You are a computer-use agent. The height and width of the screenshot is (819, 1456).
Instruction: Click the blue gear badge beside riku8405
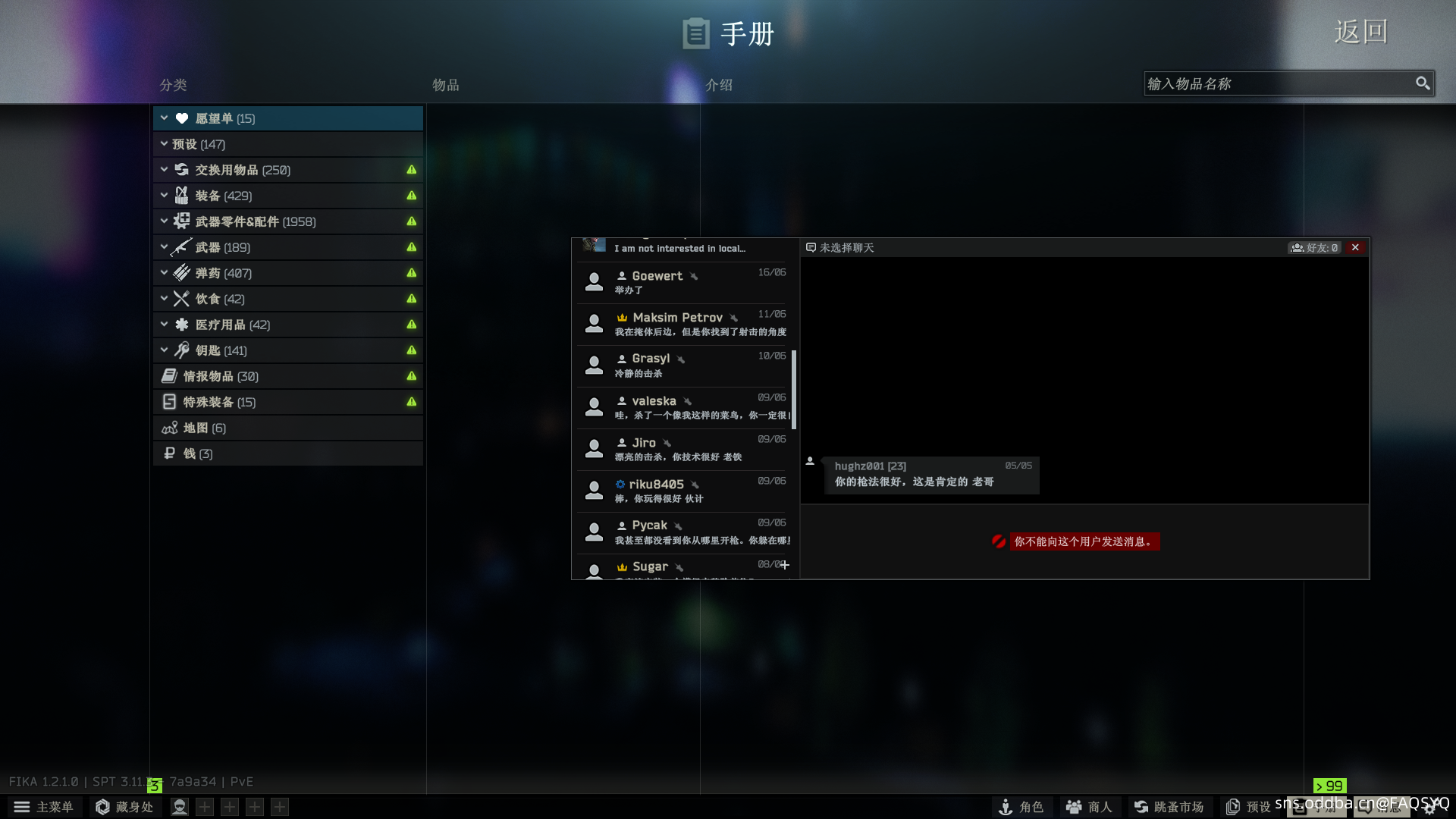click(620, 484)
